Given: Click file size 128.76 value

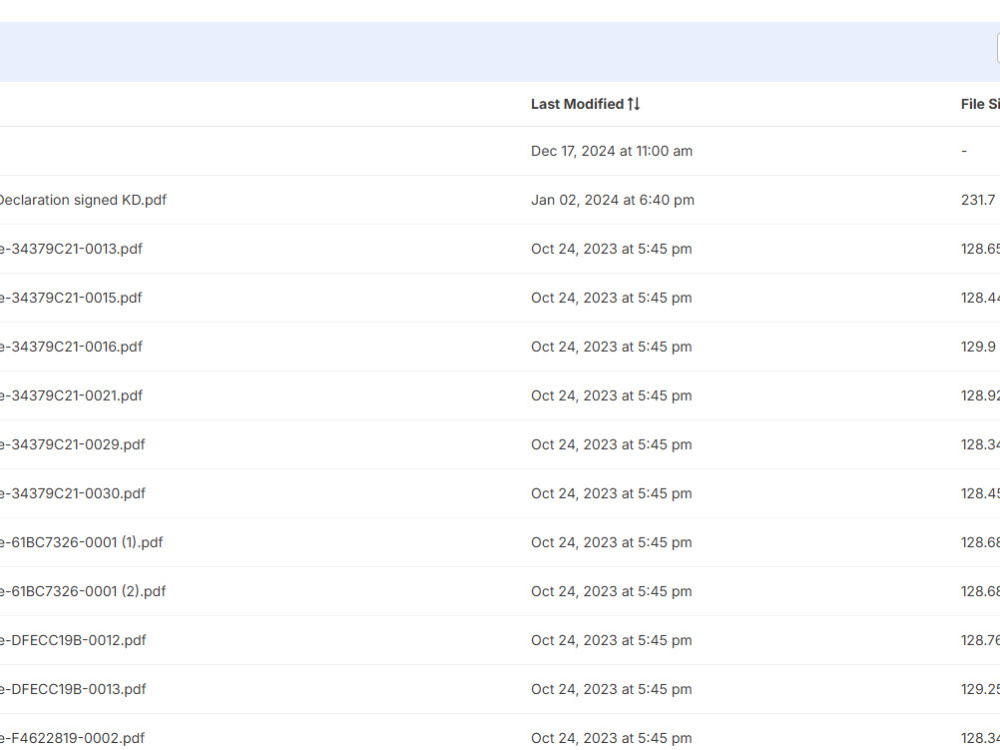Looking at the screenshot, I should point(980,640).
